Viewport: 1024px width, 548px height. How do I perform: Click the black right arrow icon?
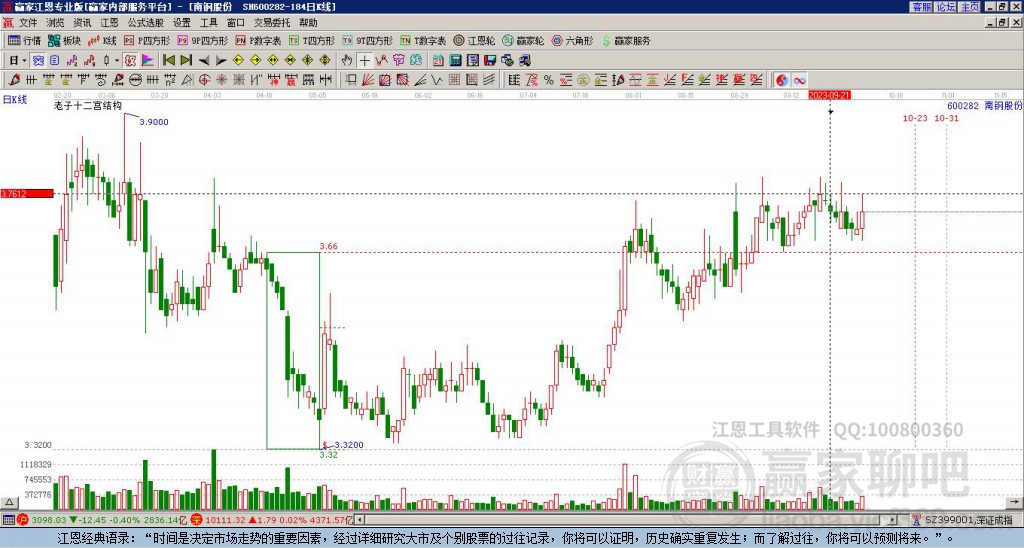tap(221, 61)
